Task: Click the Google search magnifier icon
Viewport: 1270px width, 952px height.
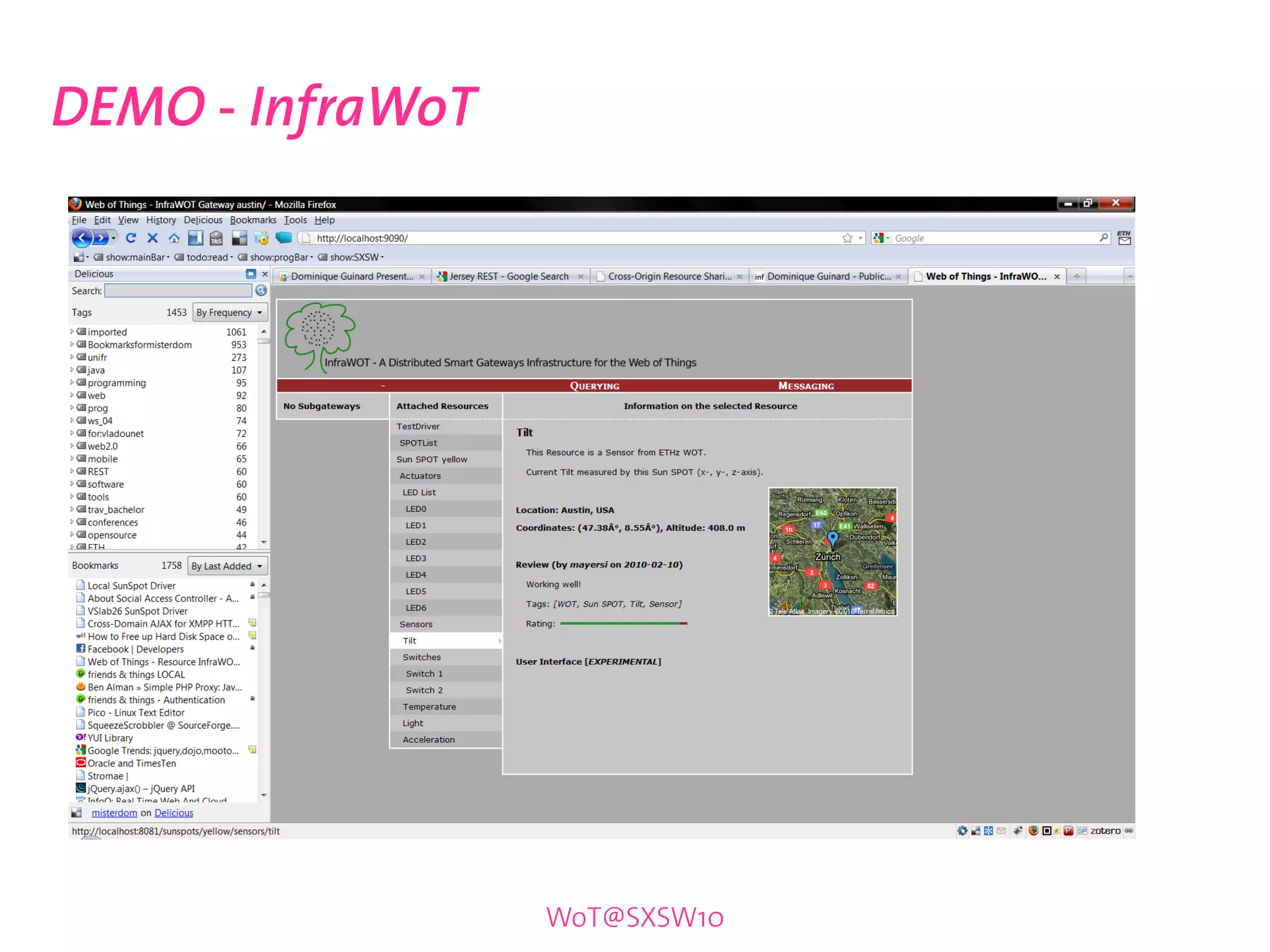Action: [x=1104, y=237]
